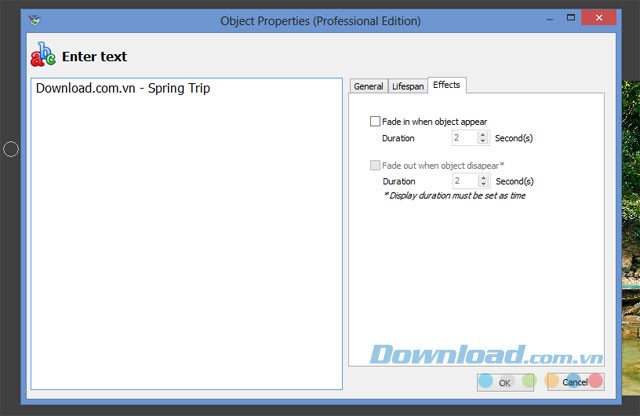Select the Effects tab
Viewport: 640px width, 416px height.
(446, 86)
